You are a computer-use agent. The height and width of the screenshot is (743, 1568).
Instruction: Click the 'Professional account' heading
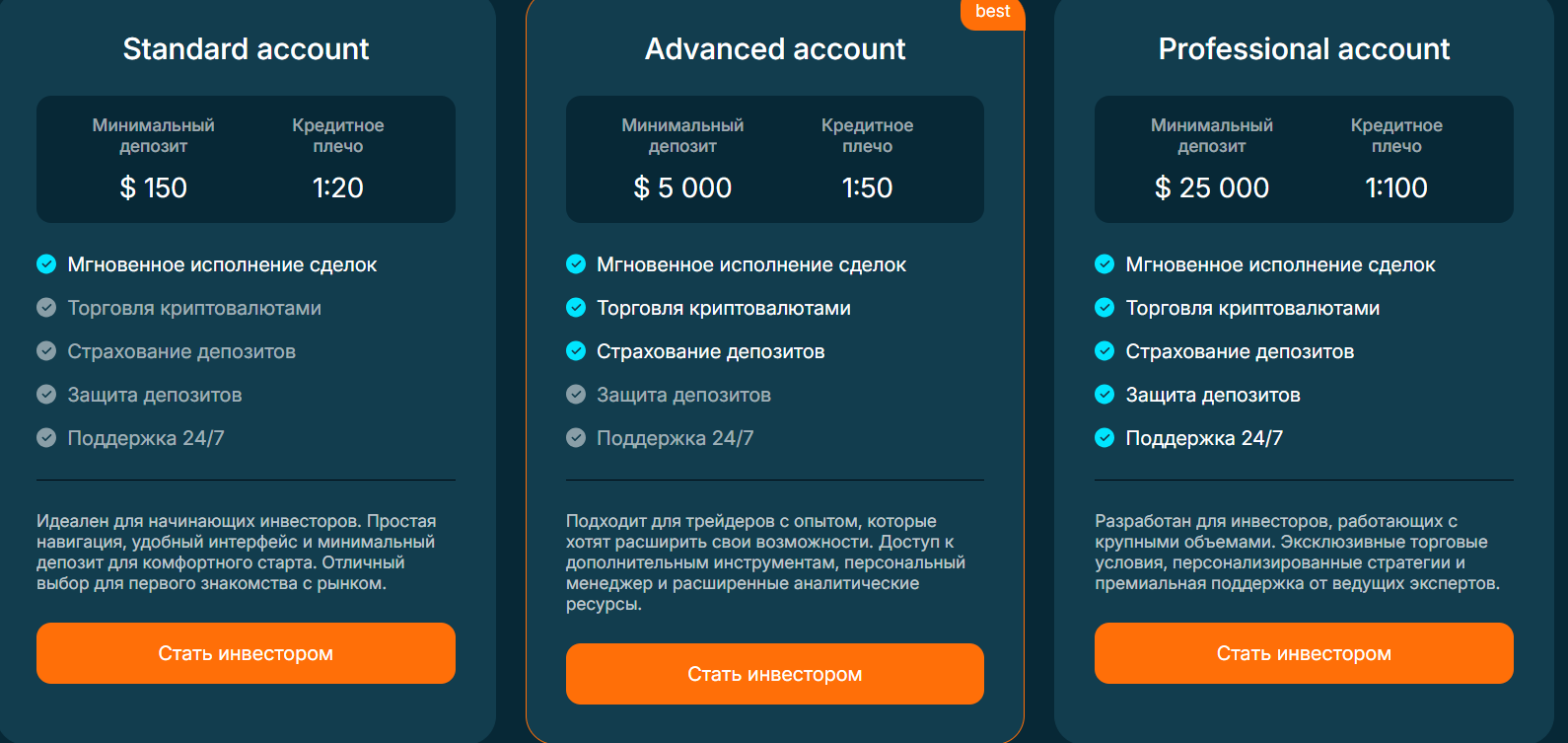[x=1304, y=48]
